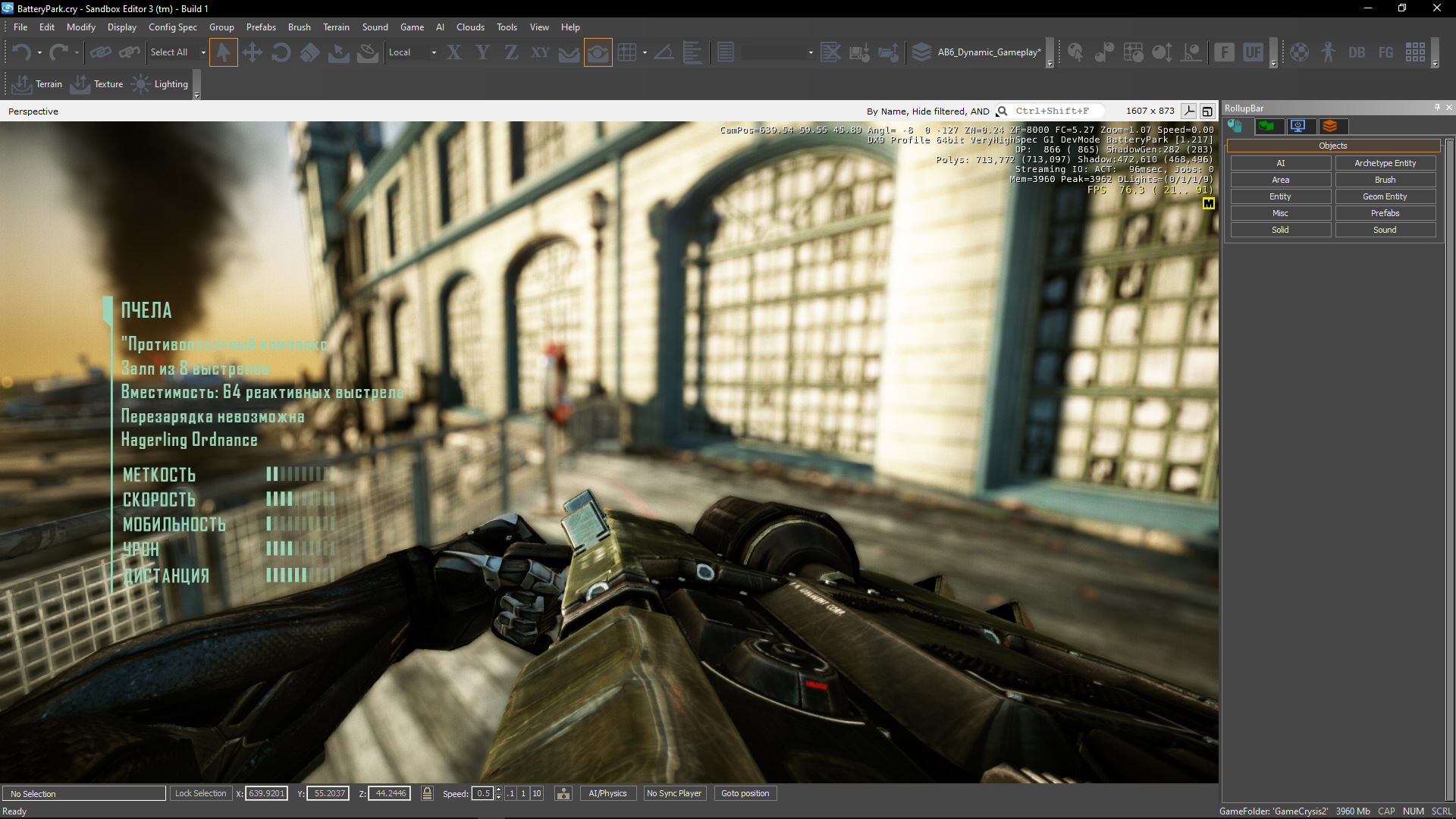Open the Layers tab in RollupBar
1456x819 pixels.
point(1330,127)
